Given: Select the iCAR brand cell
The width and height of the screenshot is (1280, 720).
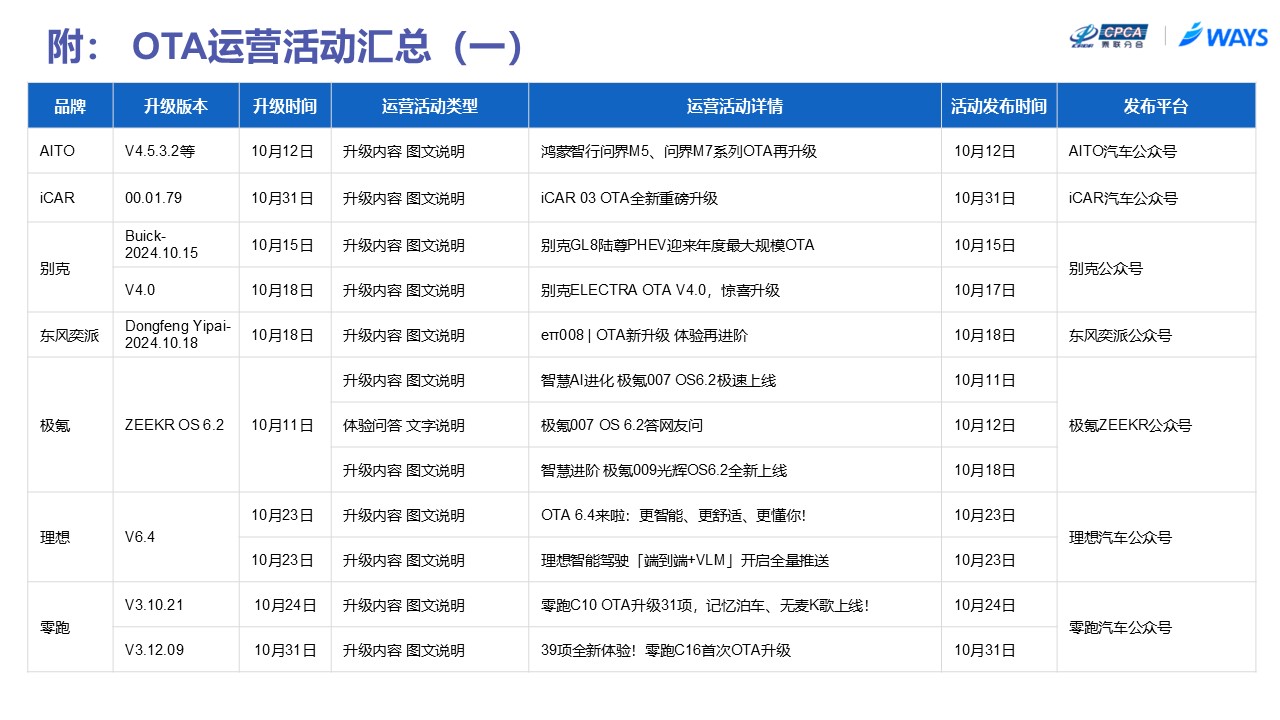Looking at the screenshot, I should coord(70,198).
